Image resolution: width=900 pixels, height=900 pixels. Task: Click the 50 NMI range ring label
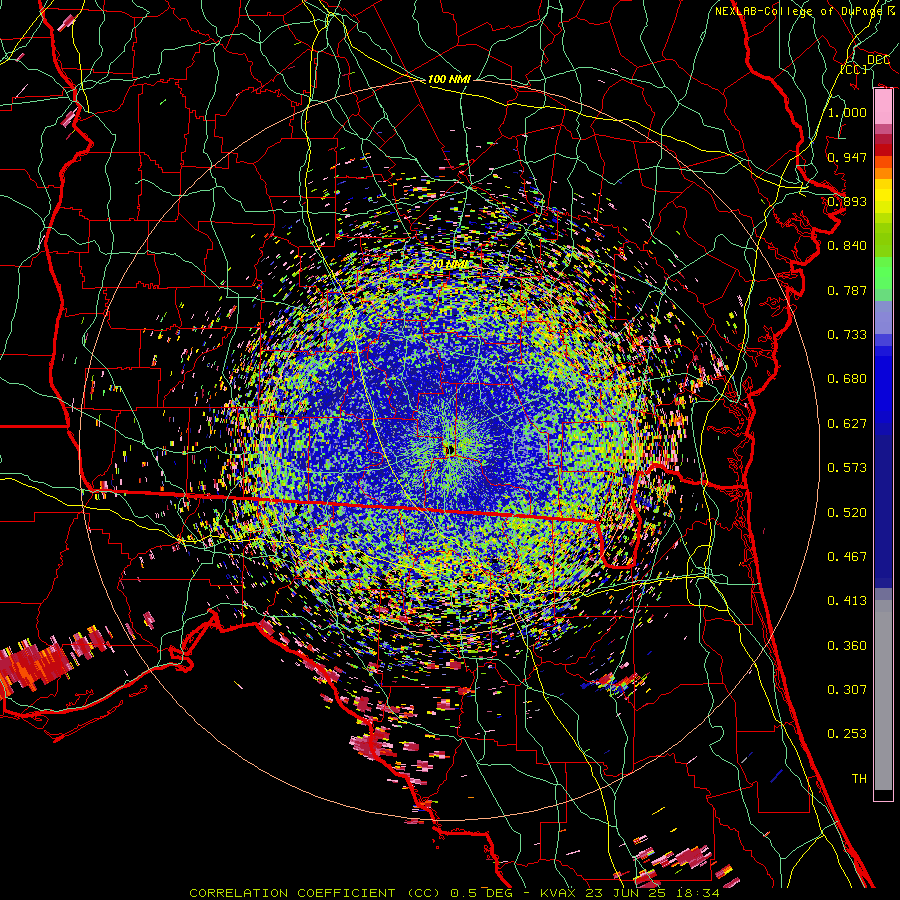[x=449, y=265]
